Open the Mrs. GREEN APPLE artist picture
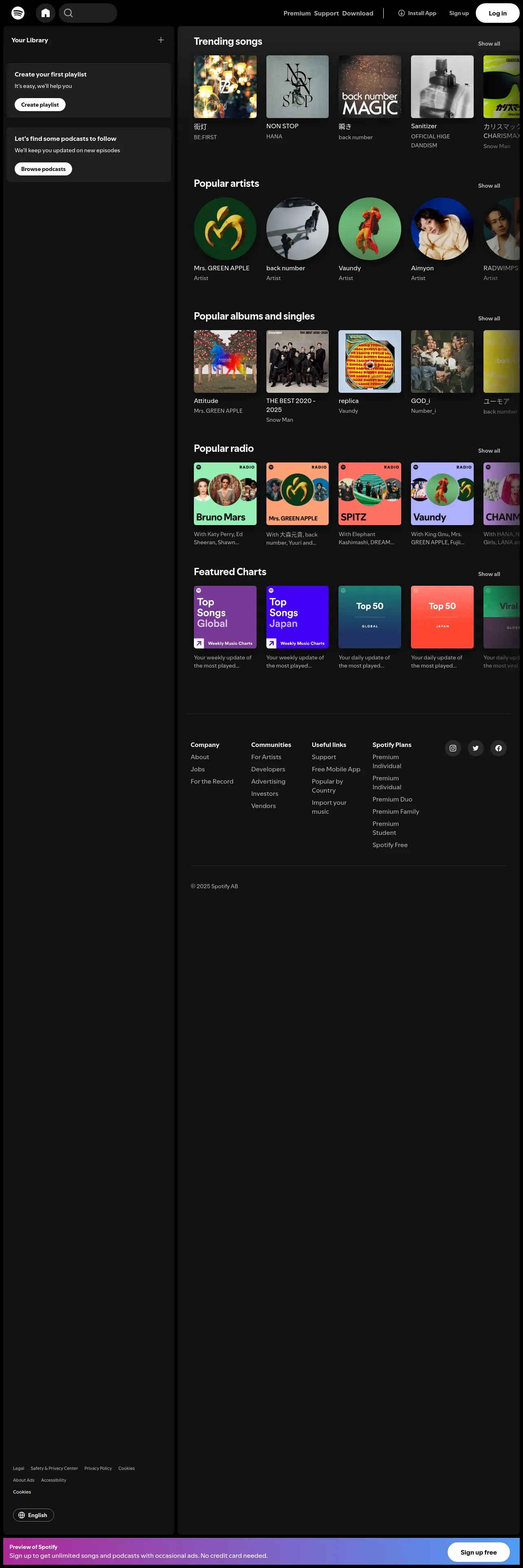 [225, 229]
